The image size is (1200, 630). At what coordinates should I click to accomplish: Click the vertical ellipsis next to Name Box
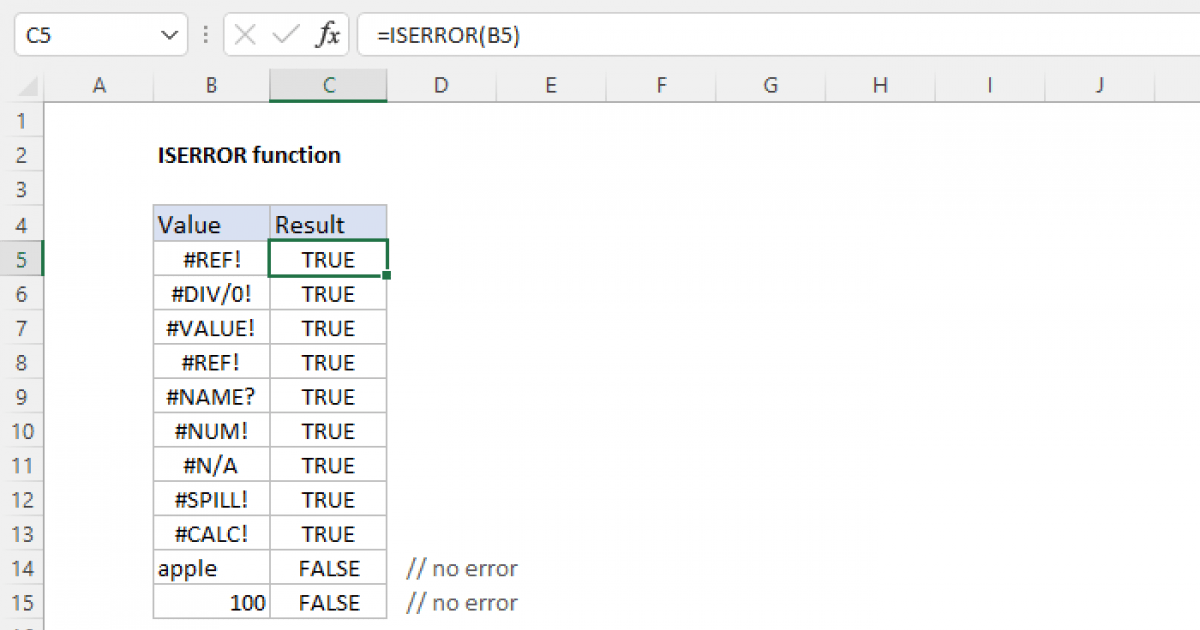205,33
